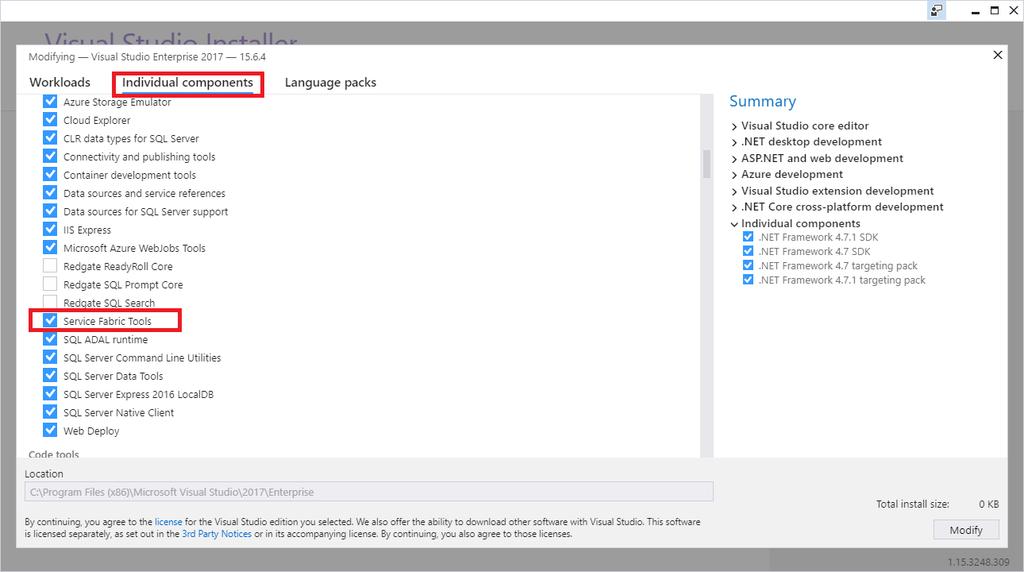This screenshot has width=1024, height=572.
Task: Expand Visual Studio extension development item
Action: tap(734, 191)
